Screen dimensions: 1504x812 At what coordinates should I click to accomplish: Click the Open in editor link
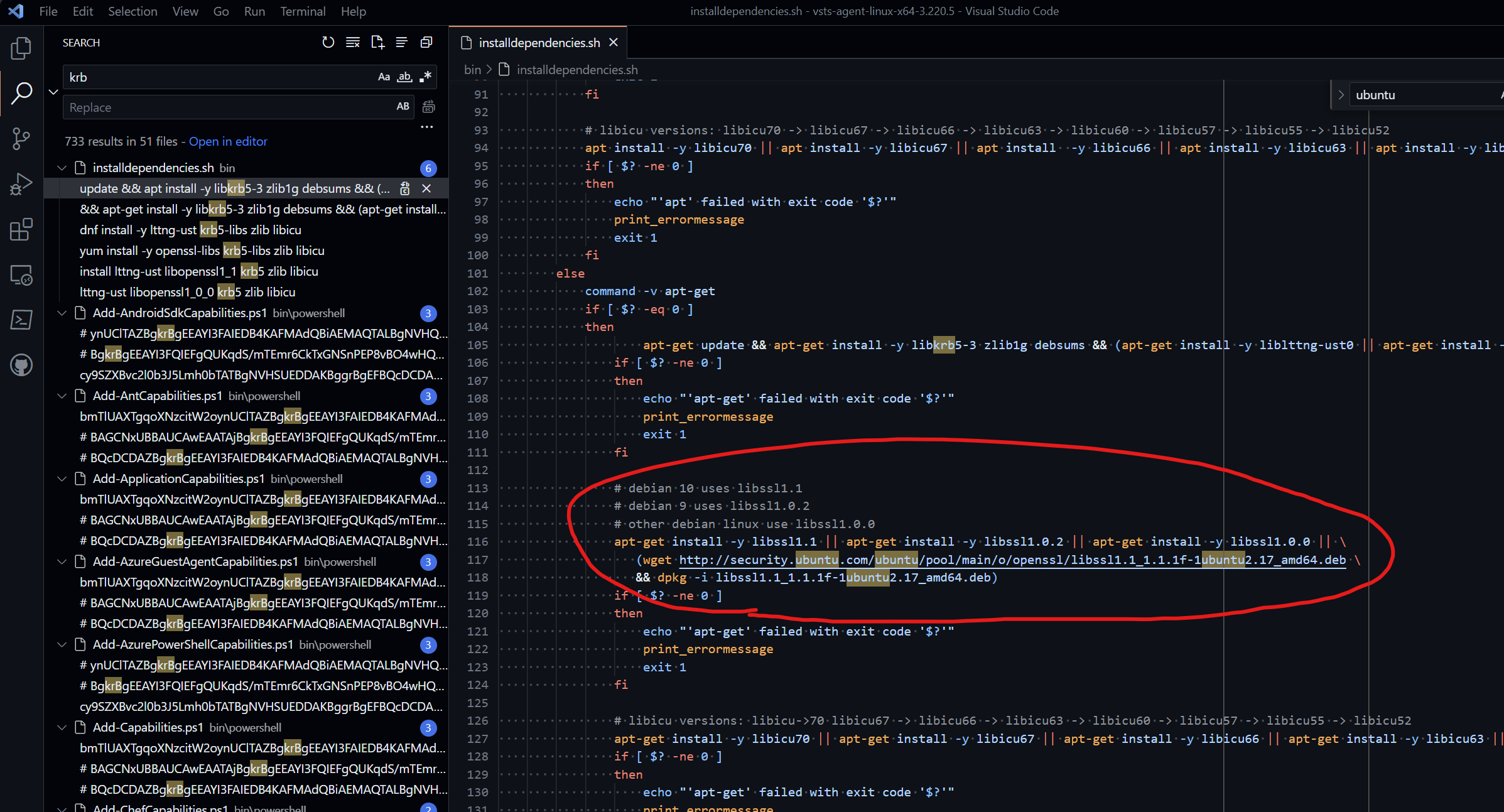coord(228,141)
